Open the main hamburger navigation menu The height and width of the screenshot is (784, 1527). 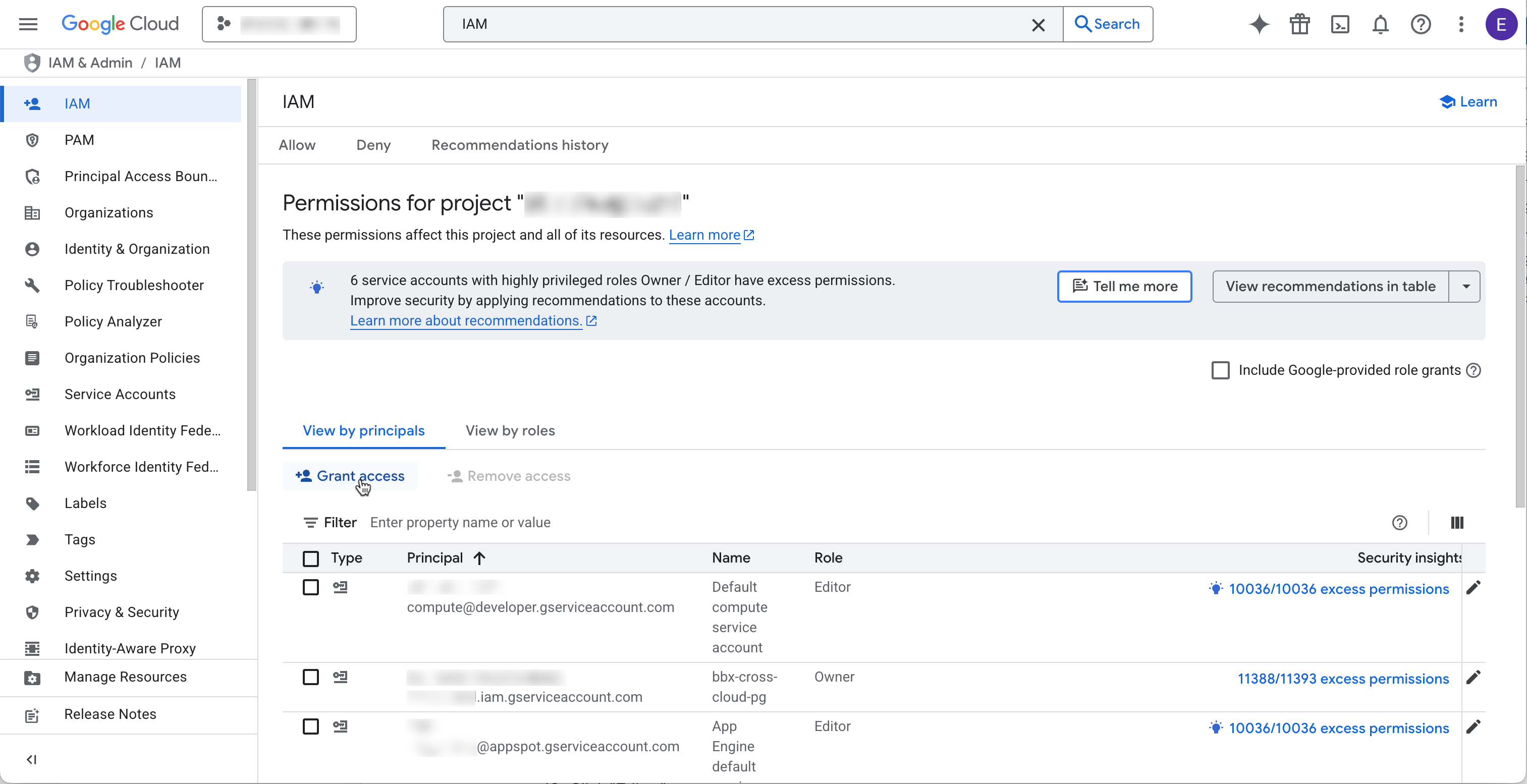point(28,24)
